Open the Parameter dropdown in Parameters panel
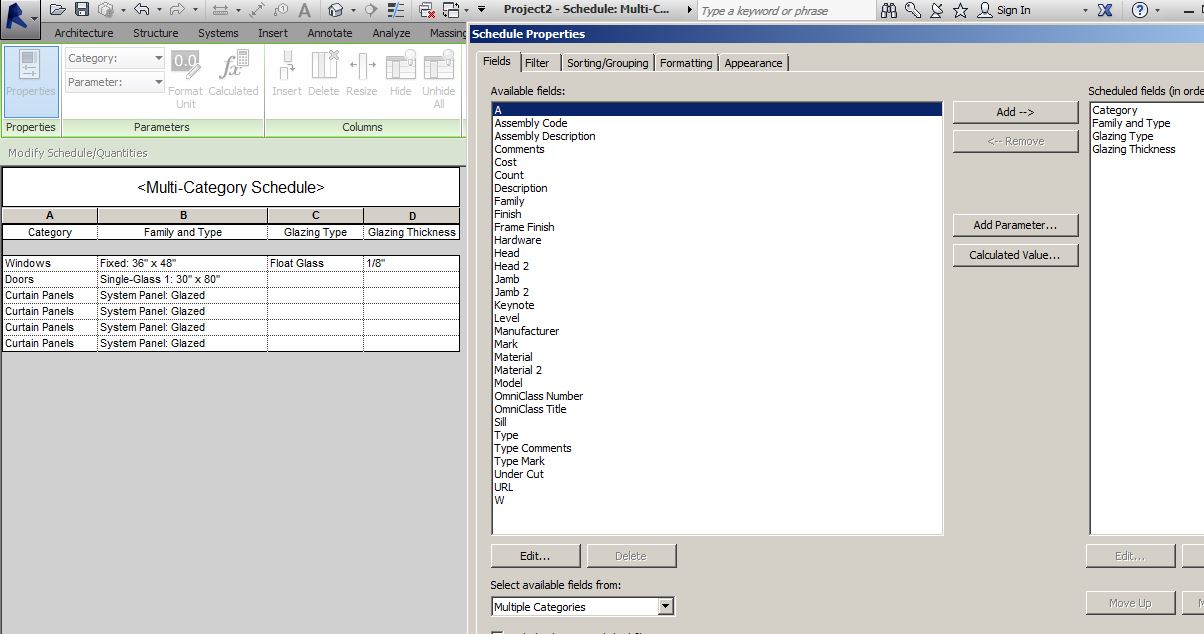The height and width of the screenshot is (634, 1204). [x=115, y=82]
